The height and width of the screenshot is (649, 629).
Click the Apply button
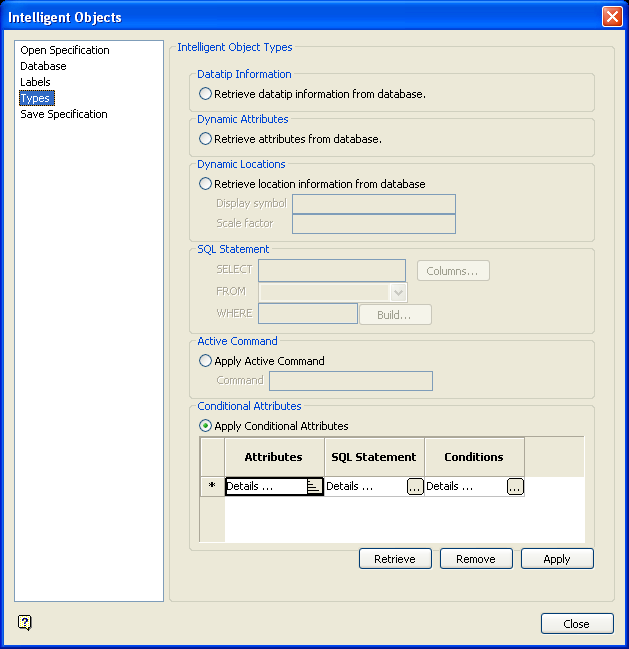point(557,559)
